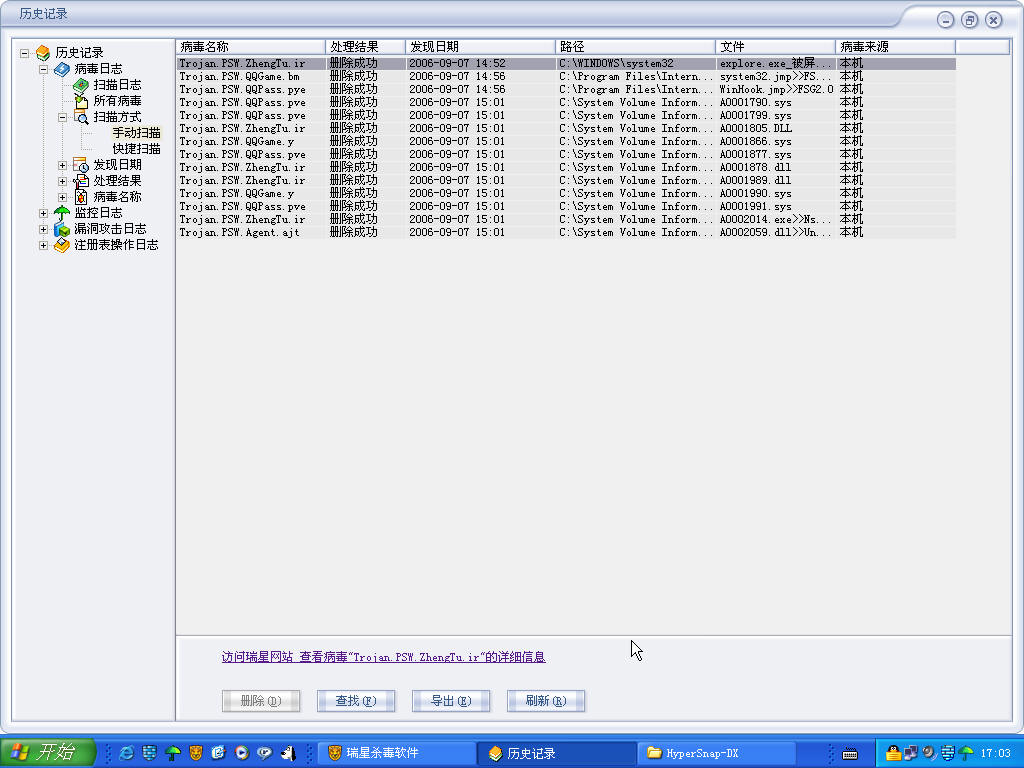Click the 病毒名称 bug icon
This screenshot has width=1024, height=768.
point(81,197)
